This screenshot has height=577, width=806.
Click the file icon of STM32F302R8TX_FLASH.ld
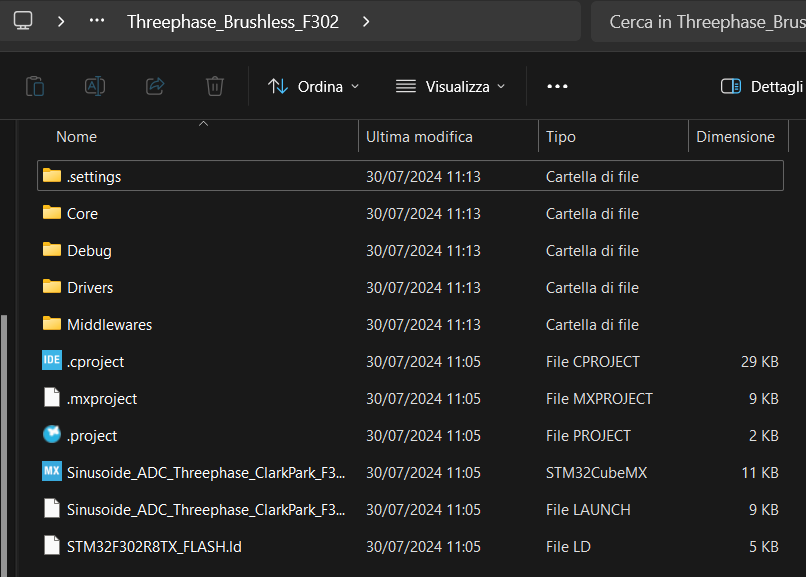(x=52, y=545)
